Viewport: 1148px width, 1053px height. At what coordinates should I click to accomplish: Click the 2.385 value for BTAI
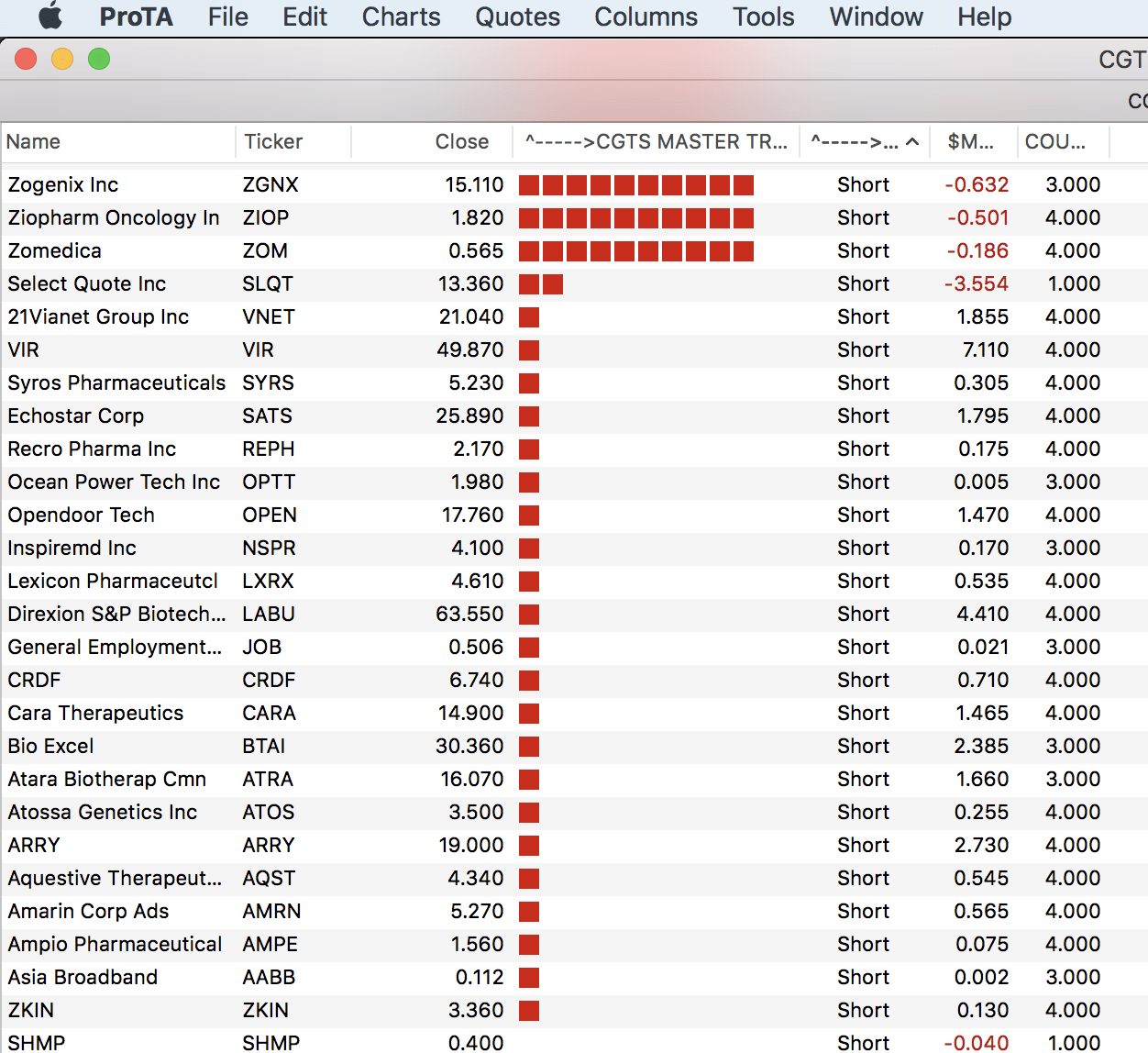981,746
